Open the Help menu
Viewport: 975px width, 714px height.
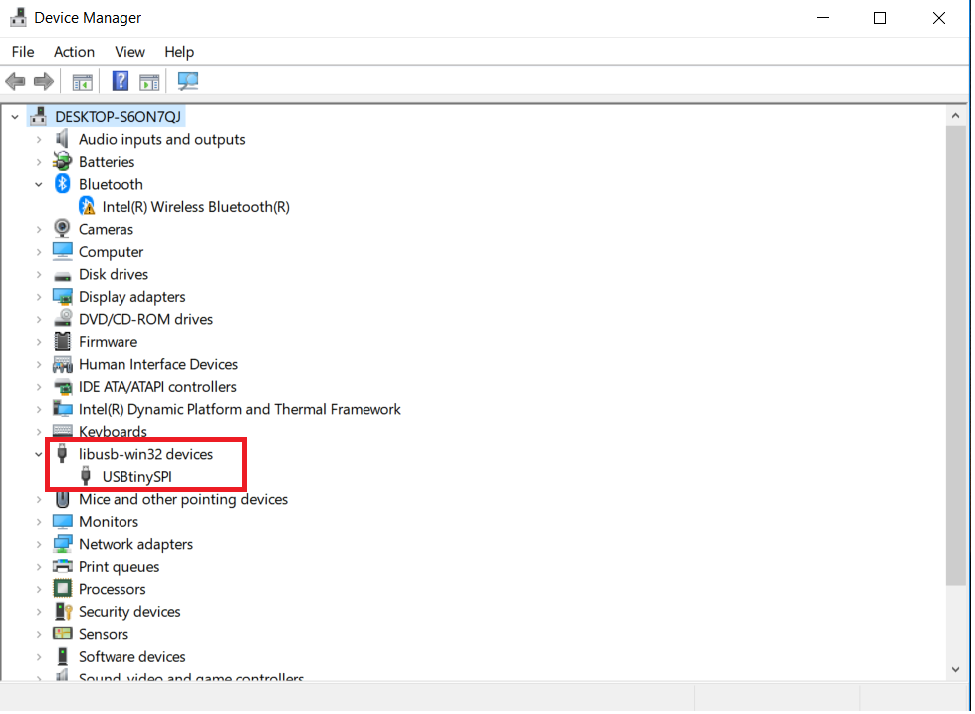179,52
